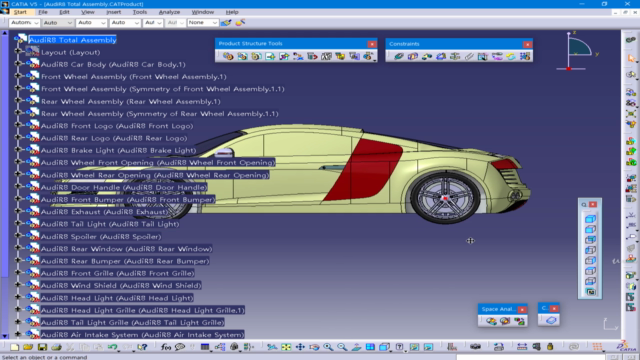The width and height of the screenshot is (640, 360).
Task: Click the Part icon in Product Structure Tools
Action: [x=256, y=56]
